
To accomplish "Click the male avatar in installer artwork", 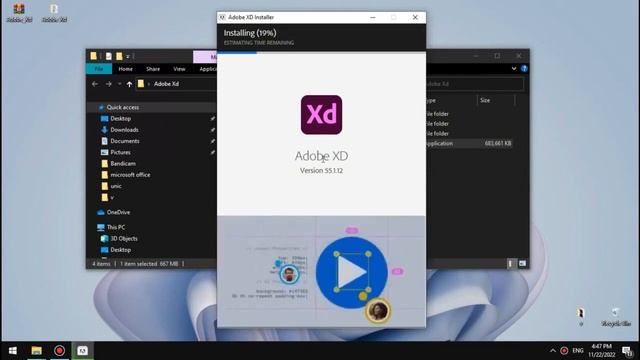I will pos(289,274).
